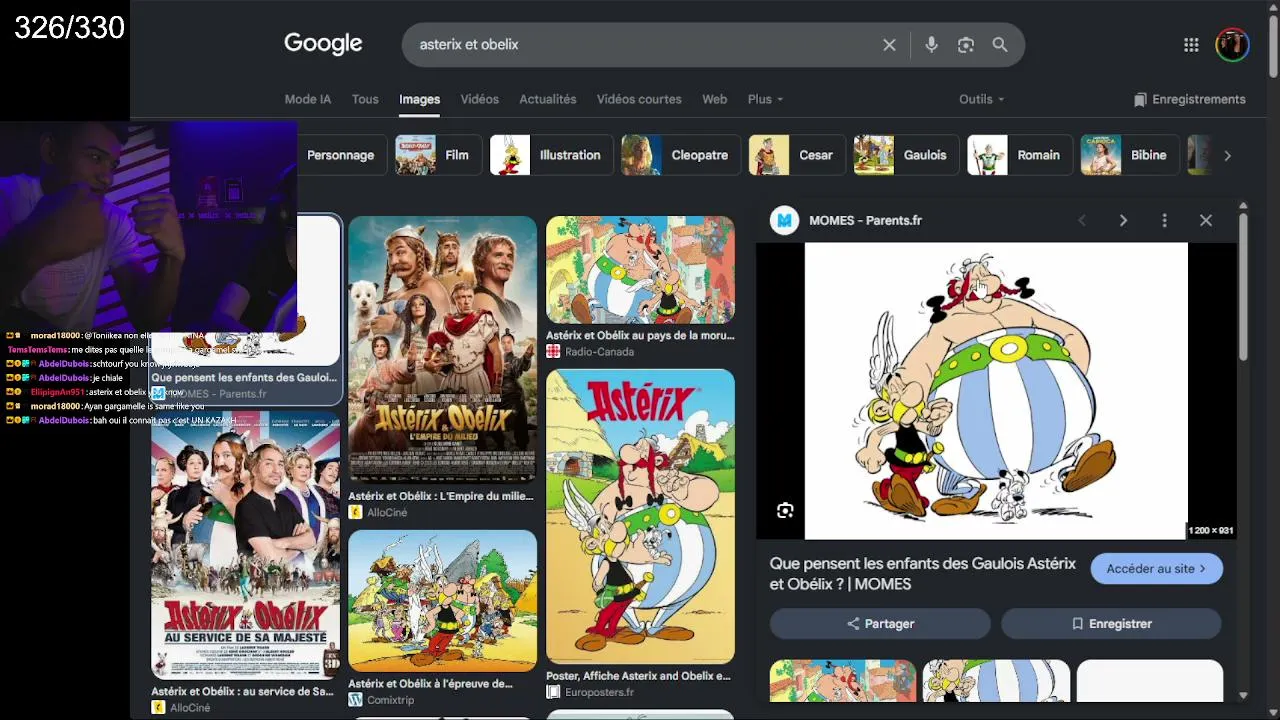Screen dimensions: 1280x720
Task: Filter images by Personnage chip
Action: pyautogui.click(x=340, y=155)
